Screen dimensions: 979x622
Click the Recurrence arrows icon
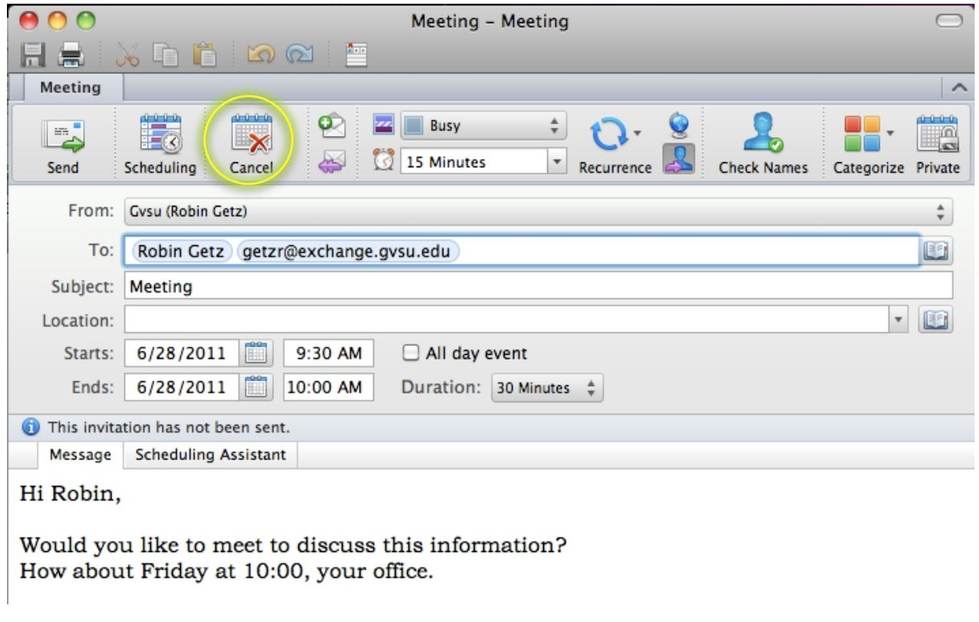pos(609,134)
